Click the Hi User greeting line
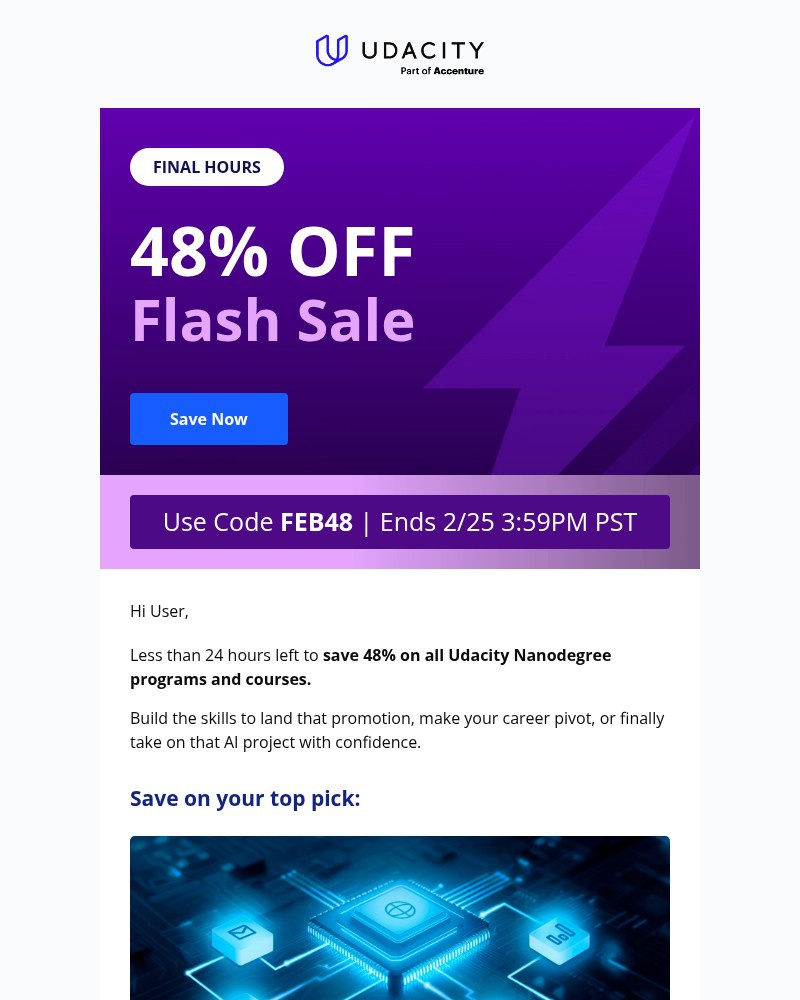Image resolution: width=800 pixels, height=1000 pixels. pos(159,611)
